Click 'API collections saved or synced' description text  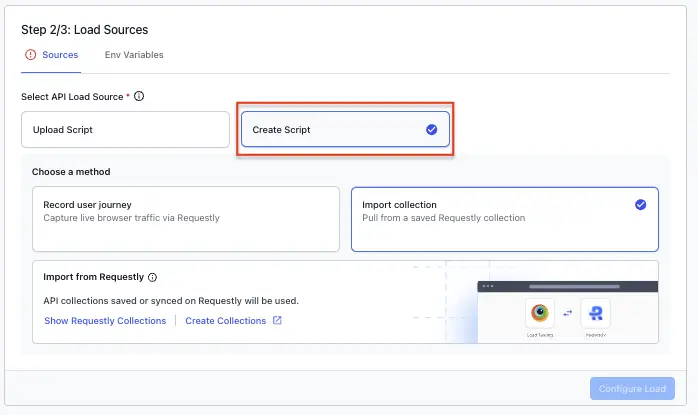point(171,301)
